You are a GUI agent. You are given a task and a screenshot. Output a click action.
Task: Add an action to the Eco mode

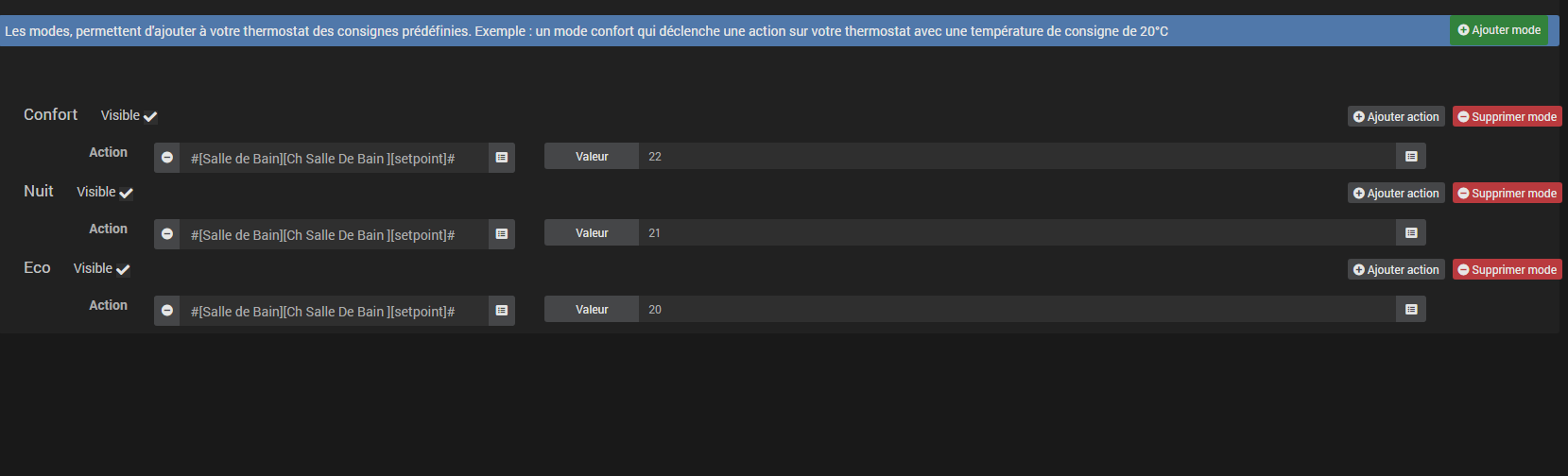click(x=1396, y=270)
